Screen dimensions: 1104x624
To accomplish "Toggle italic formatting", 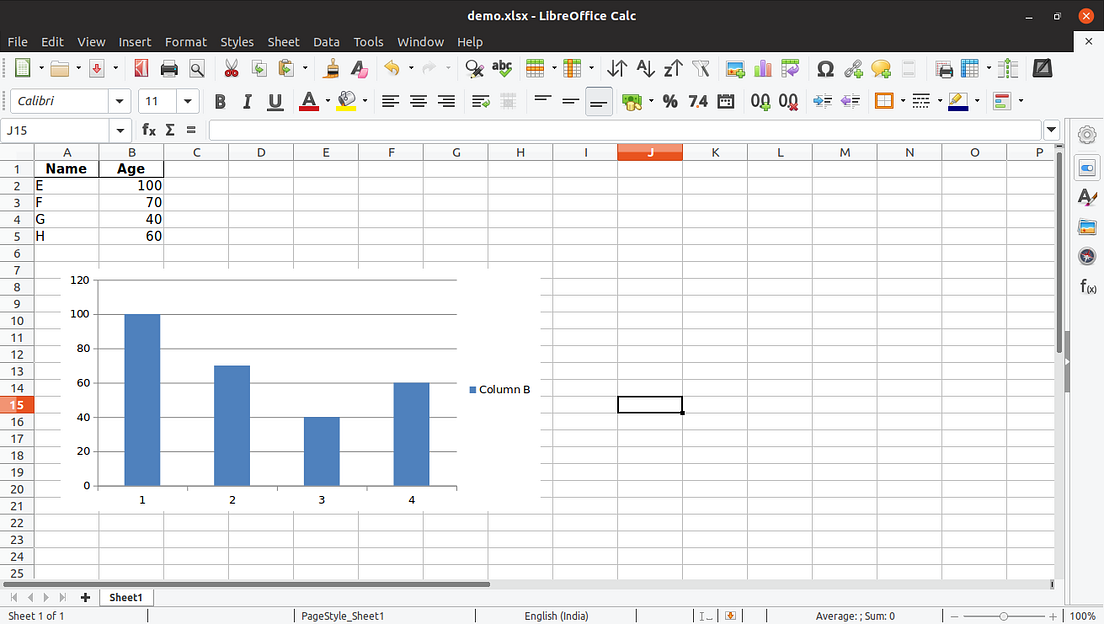I will 247,101.
